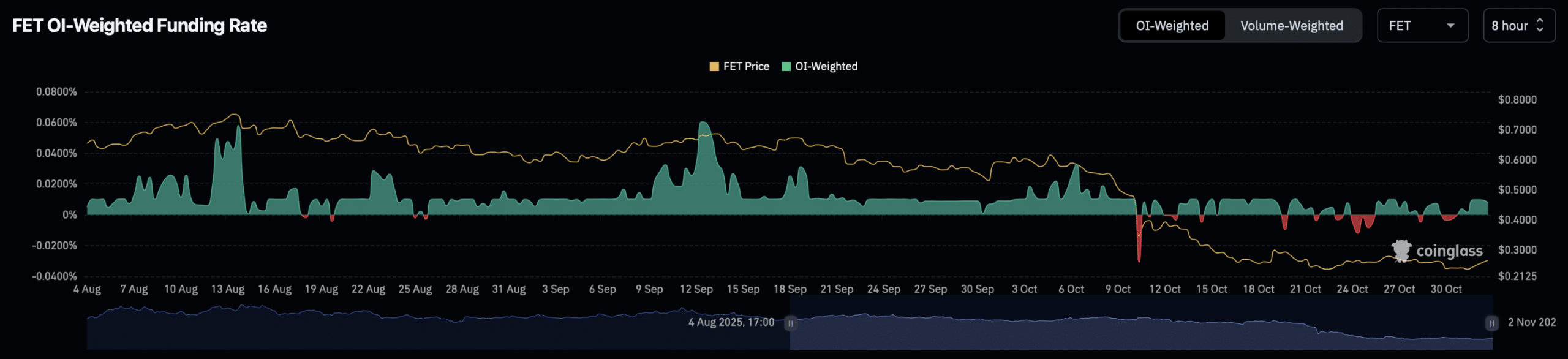Click the deep red negative spike near 10 Oct
The width and height of the screenshot is (1568, 359).
point(1139,254)
